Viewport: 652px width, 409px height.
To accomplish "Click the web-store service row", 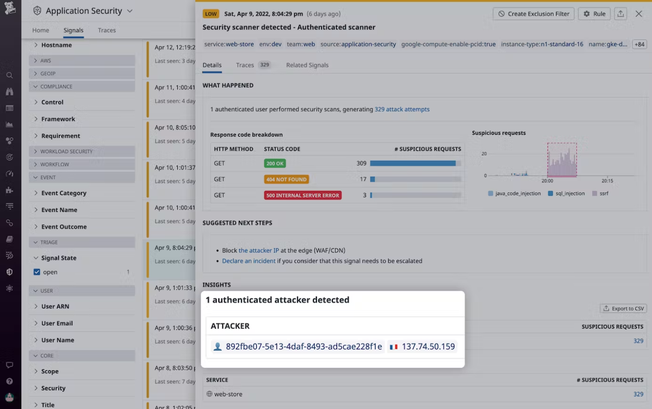I will (x=425, y=394).
